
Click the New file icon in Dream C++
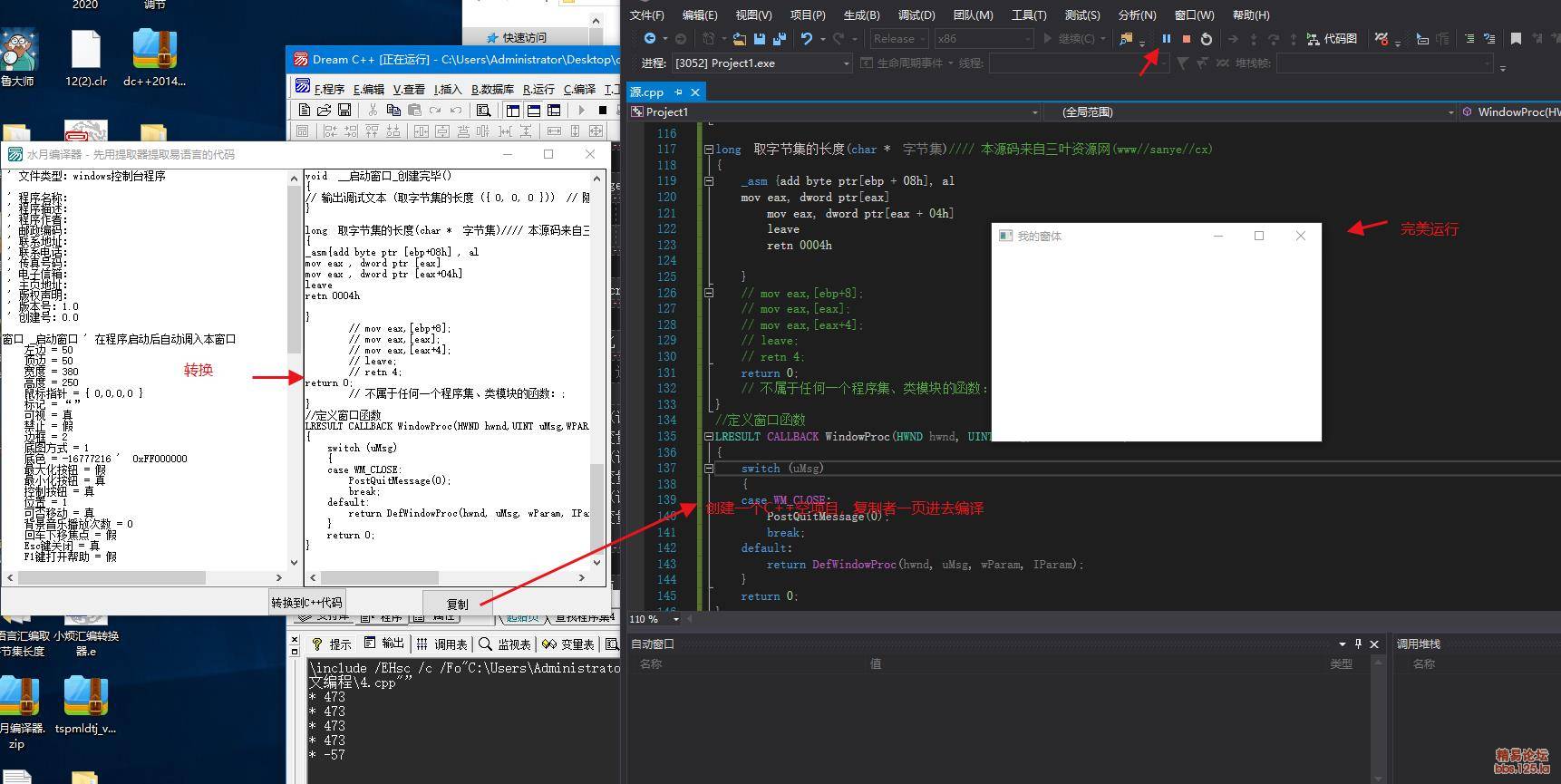pyautogui.click(x=305, y=110)
